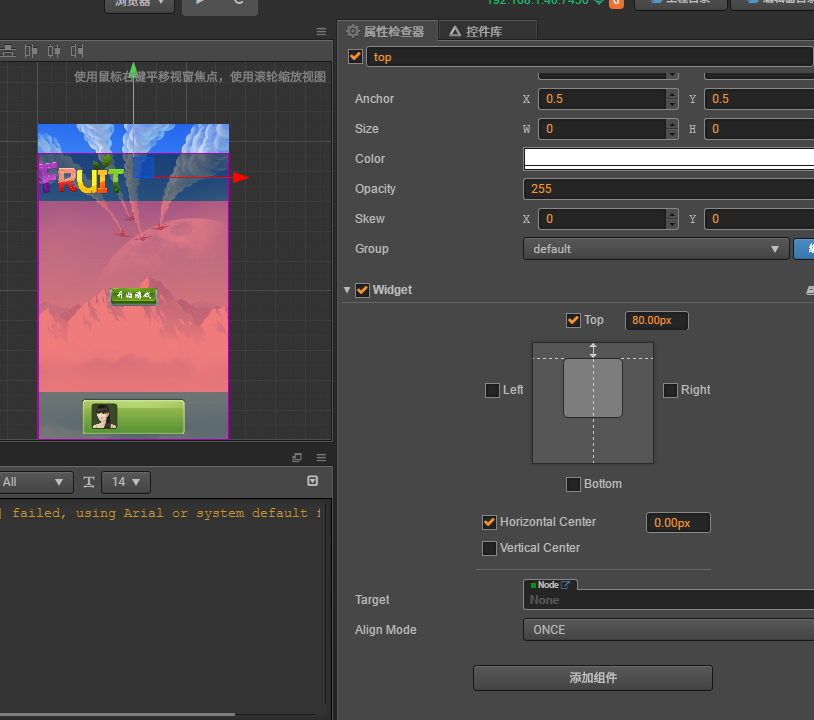Screen dimensions: 814x720
Task: Select the FRUIT logo in the scene
Action: pyautogui.click(x=82, y=176)
